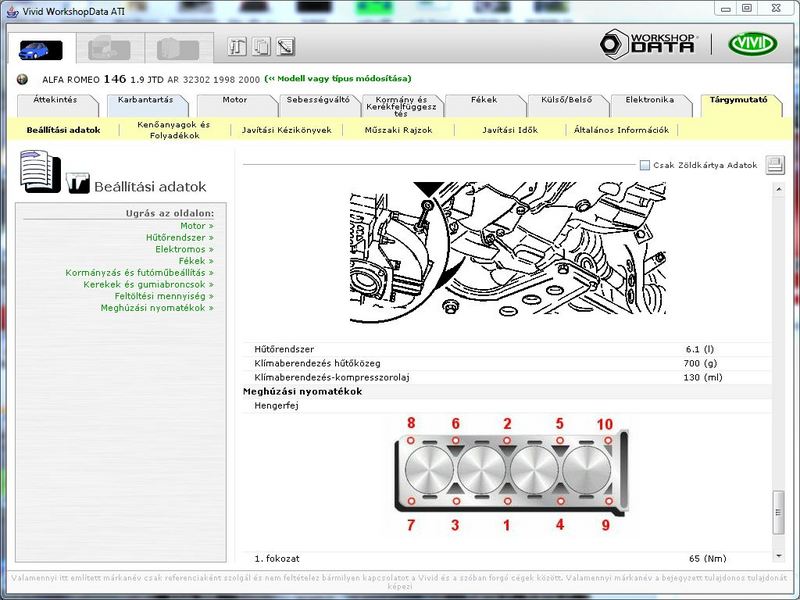This screenshot has width=800, height=600.
Task: Click the 65 (Nm) value
Action: (707, 559)
